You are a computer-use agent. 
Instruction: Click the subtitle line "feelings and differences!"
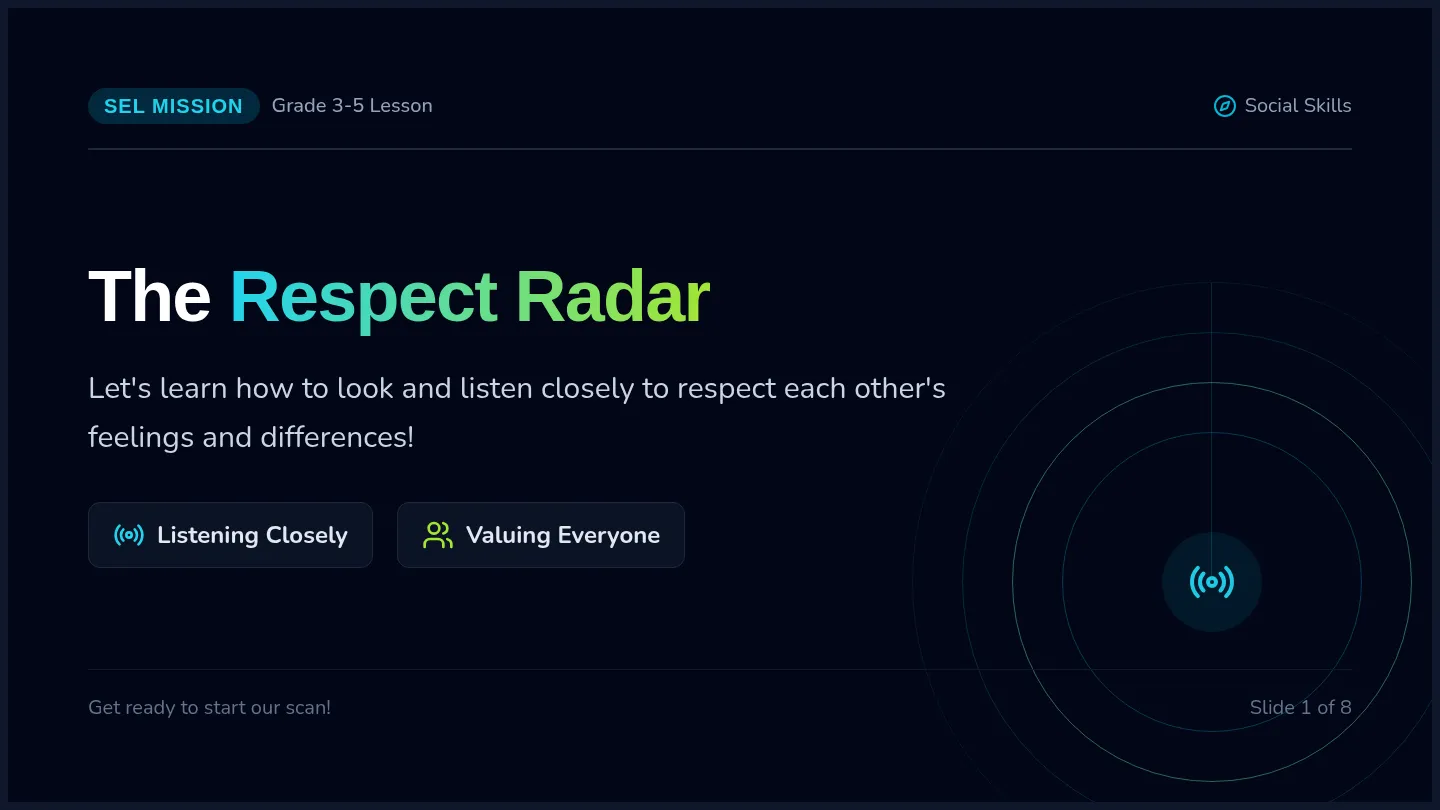click(251, 437)
